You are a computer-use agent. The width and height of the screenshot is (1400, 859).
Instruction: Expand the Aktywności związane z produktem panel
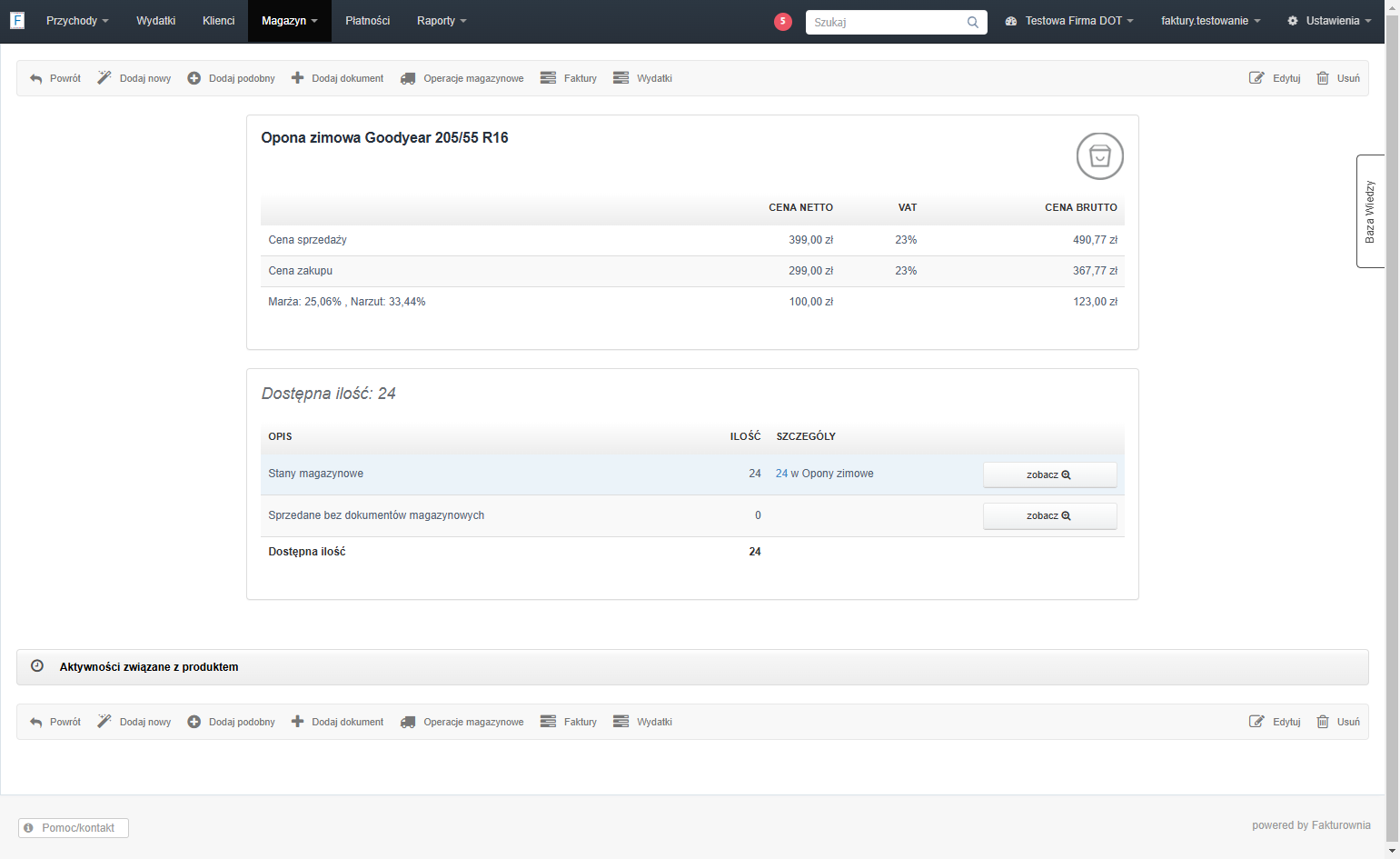pyautogui.click(x=692, y=667)
